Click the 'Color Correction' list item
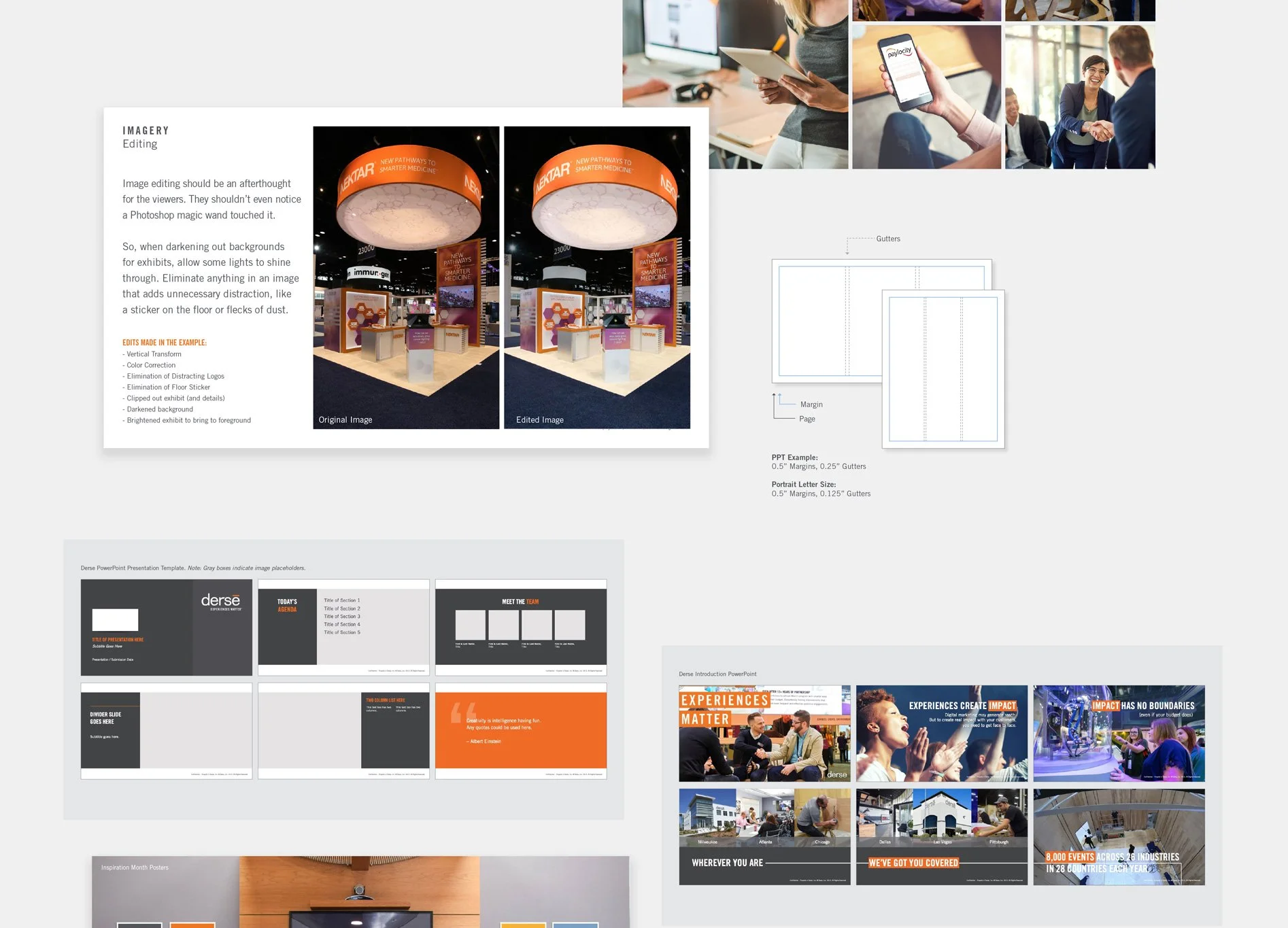 [x=149, y=365]
